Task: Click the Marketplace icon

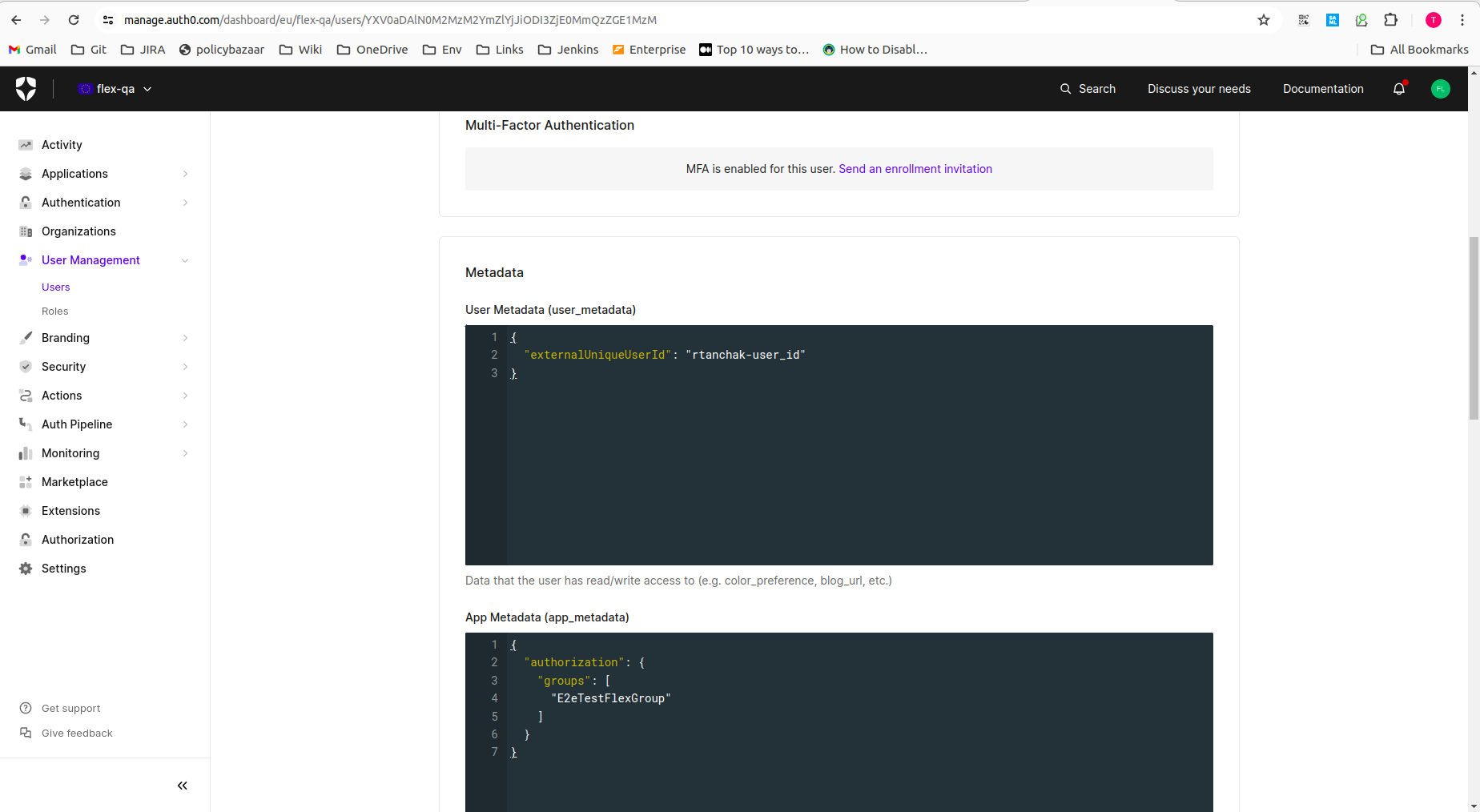Action: click(x=25, y=481)
